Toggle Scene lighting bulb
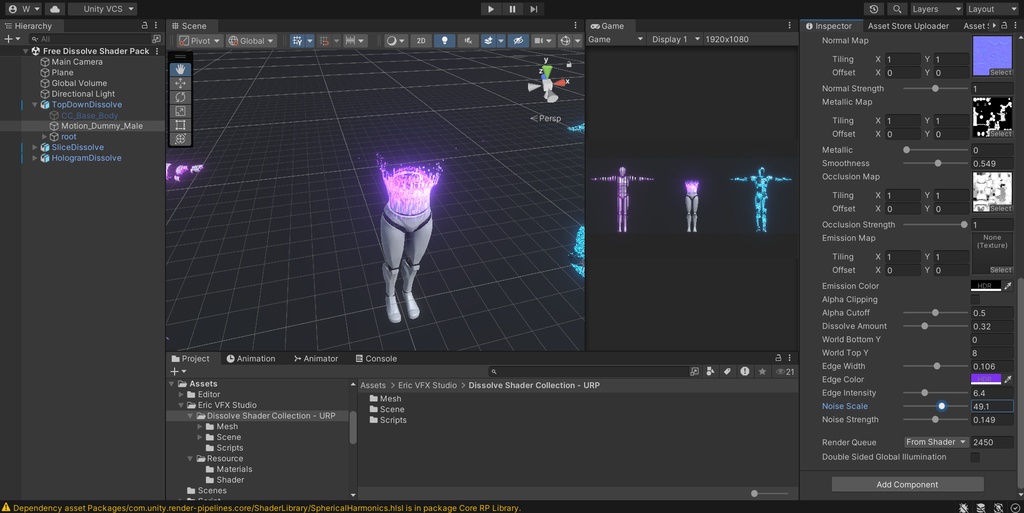1024x513 pixels. click(x=445, y=40)
